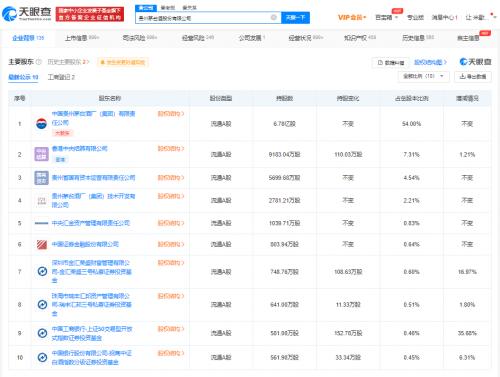Open the dash logo of shareholder row 5
Screen dimensions: 500x377
41,223
